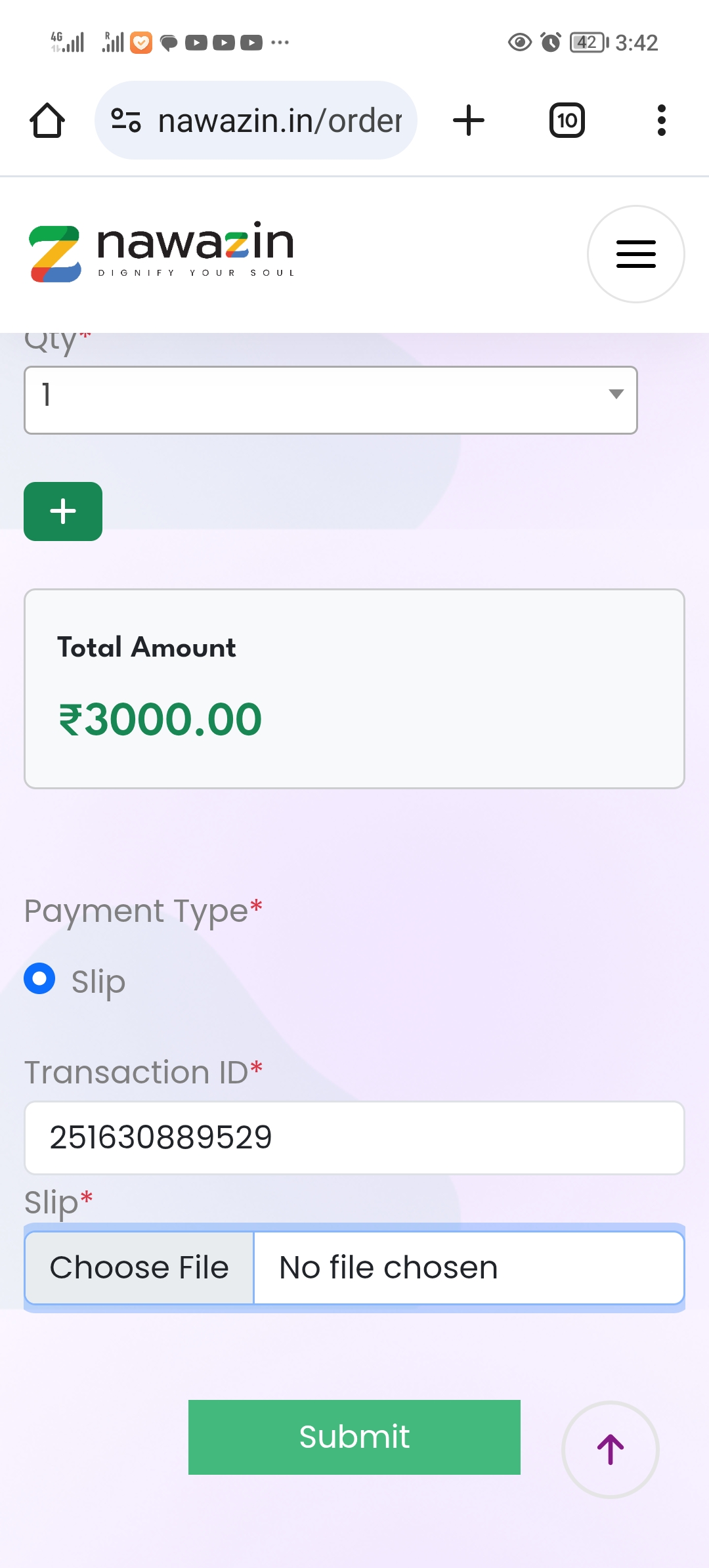This screenshot has height=1568, width=709.
Task: Open a new tab with plus icon
Action: (469, 121)
